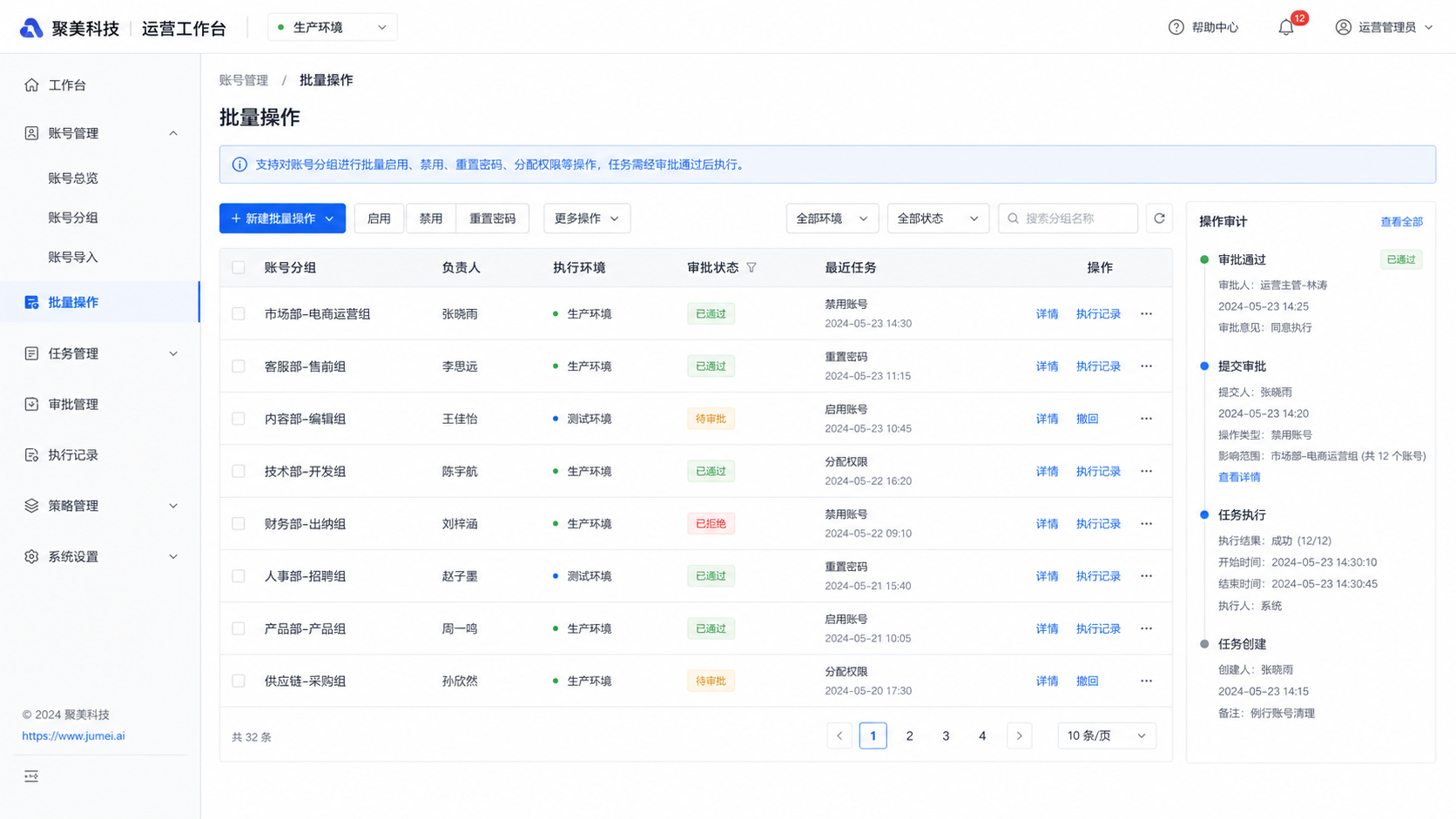Check the 人事部-招聘组 row checkbox
The width and height of the screenshot is (1456, 819).
[239, 576]
